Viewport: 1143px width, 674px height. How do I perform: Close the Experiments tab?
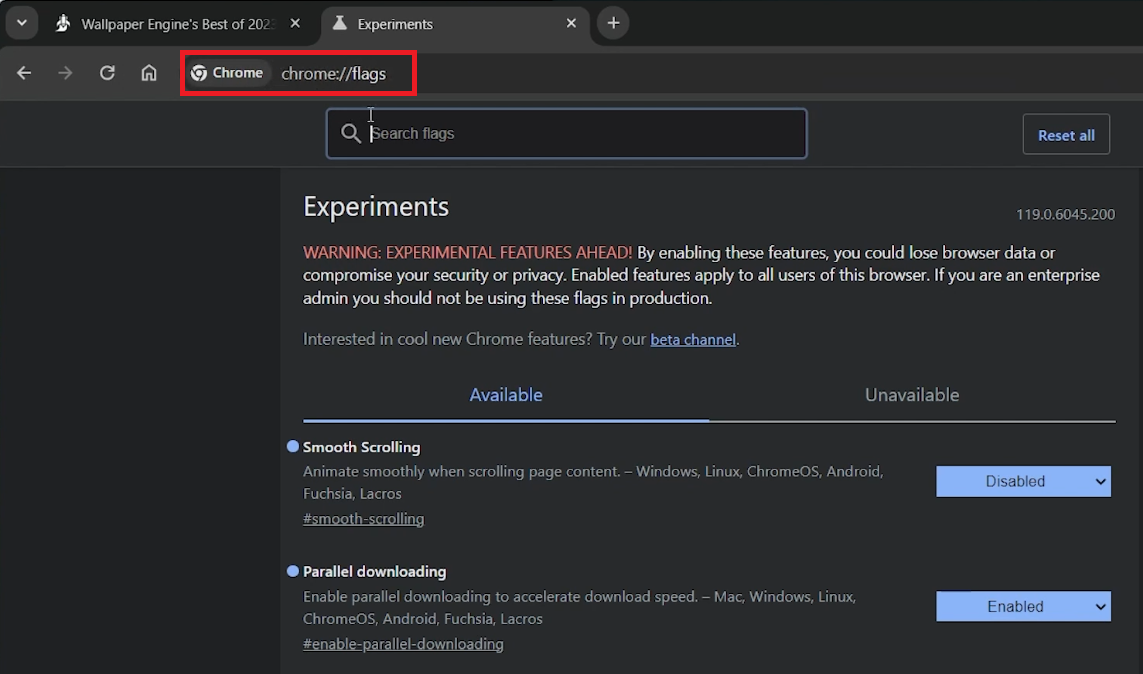pyautogui.click(x=572, y=23)
